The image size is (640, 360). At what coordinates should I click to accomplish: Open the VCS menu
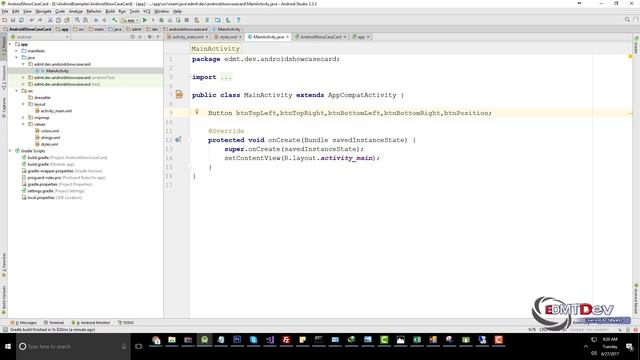pyautogui.click(x=147, y=11)
